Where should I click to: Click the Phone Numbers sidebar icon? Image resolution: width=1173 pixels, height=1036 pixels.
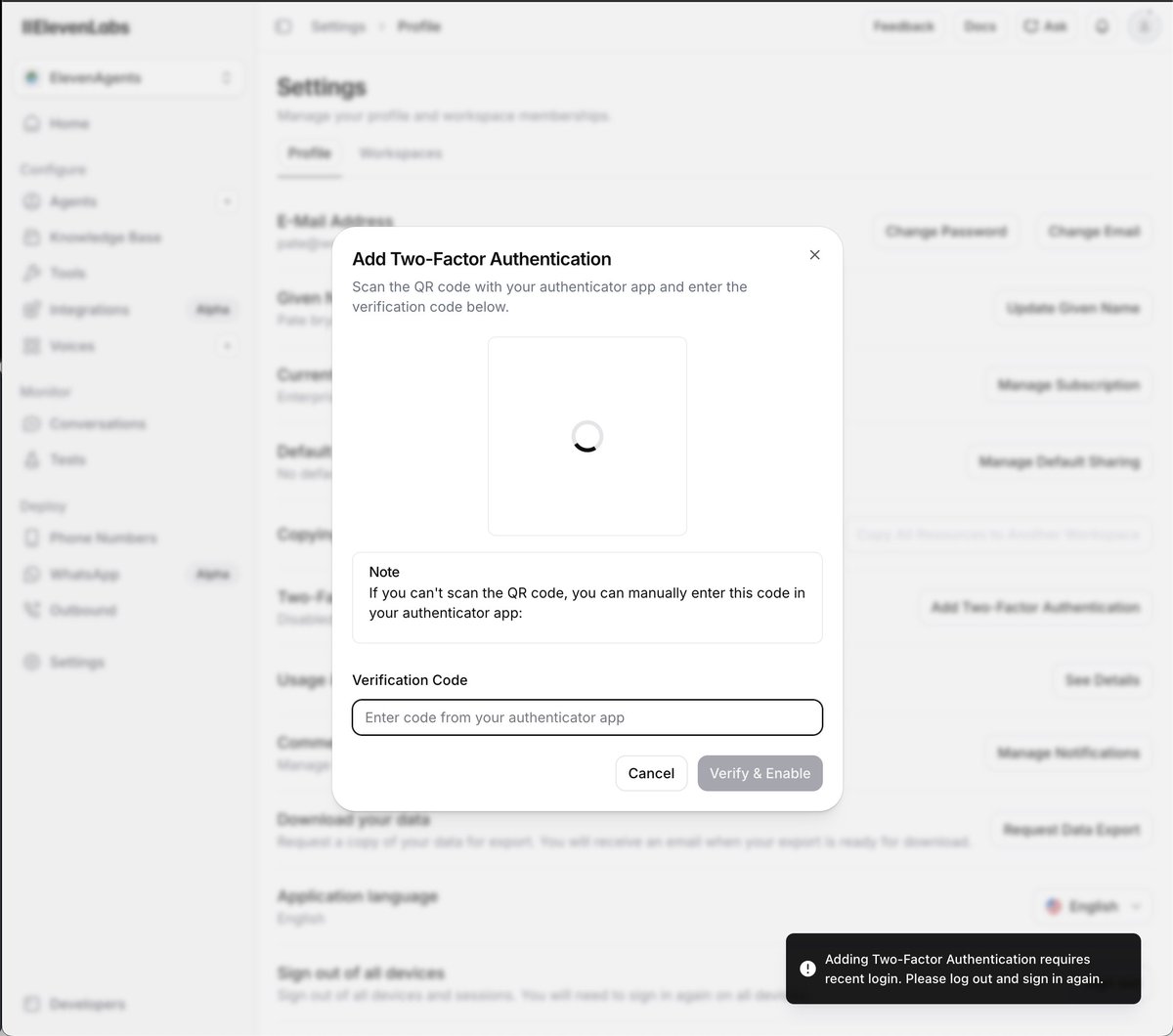[32, 538]
